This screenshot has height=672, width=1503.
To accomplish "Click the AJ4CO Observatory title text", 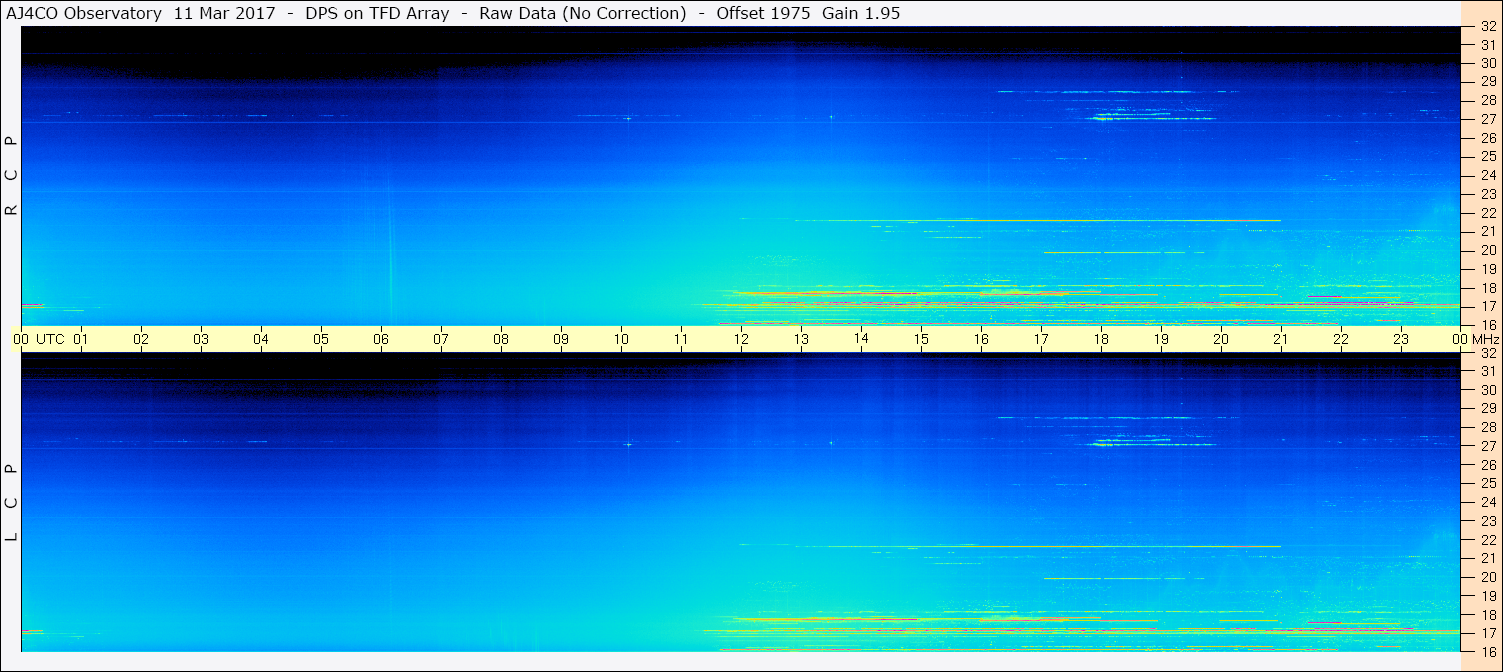I will 85,13.
